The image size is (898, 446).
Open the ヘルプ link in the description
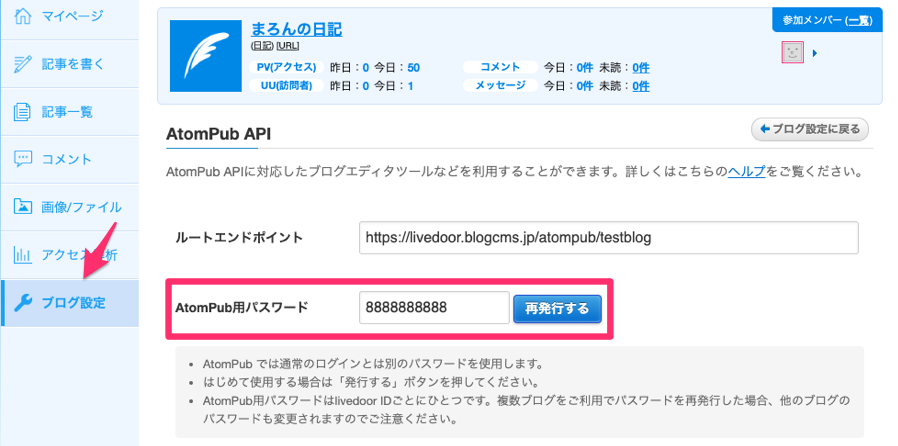coord(747,171)
